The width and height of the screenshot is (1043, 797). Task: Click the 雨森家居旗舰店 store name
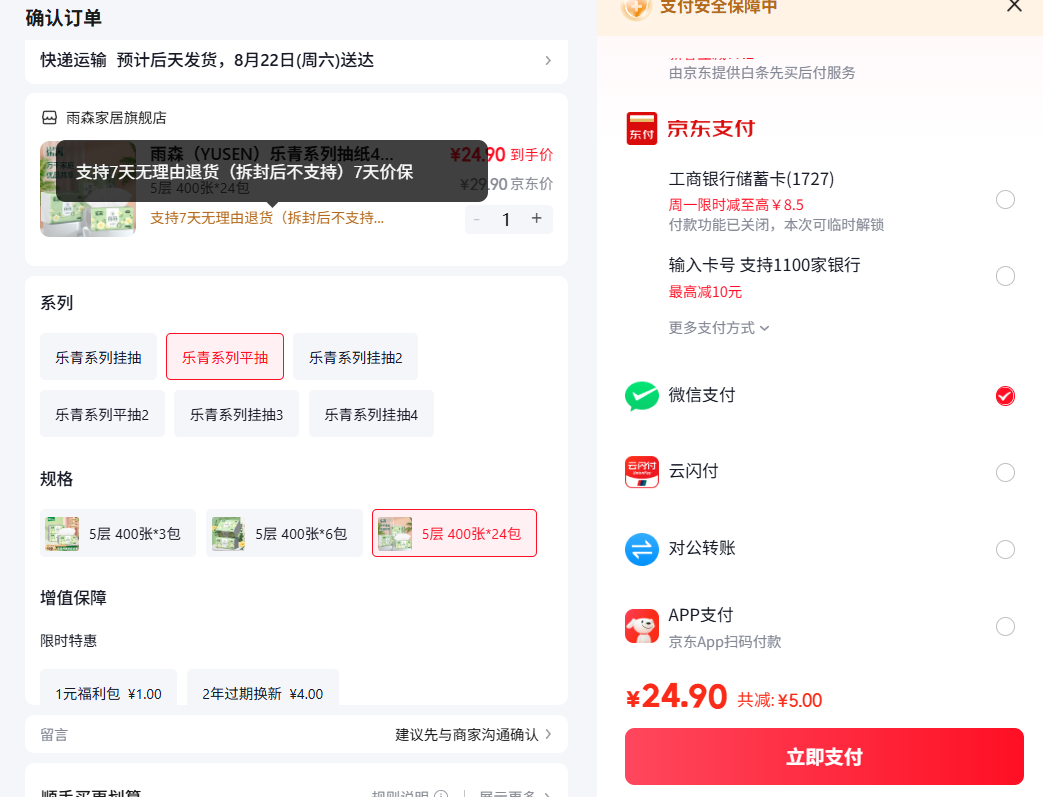tap(116, 118)
